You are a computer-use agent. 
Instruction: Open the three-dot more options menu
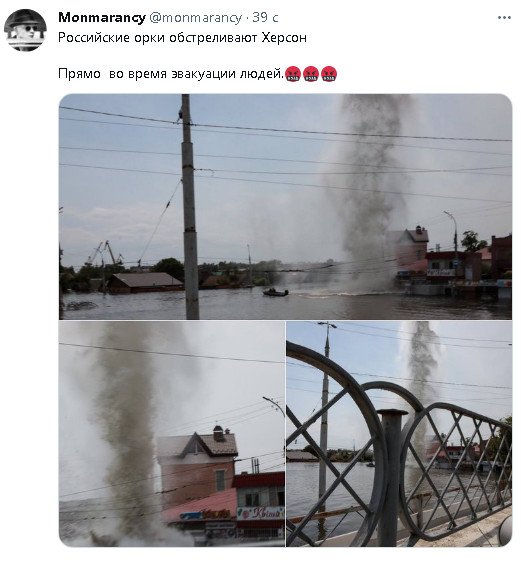[504, 18]
